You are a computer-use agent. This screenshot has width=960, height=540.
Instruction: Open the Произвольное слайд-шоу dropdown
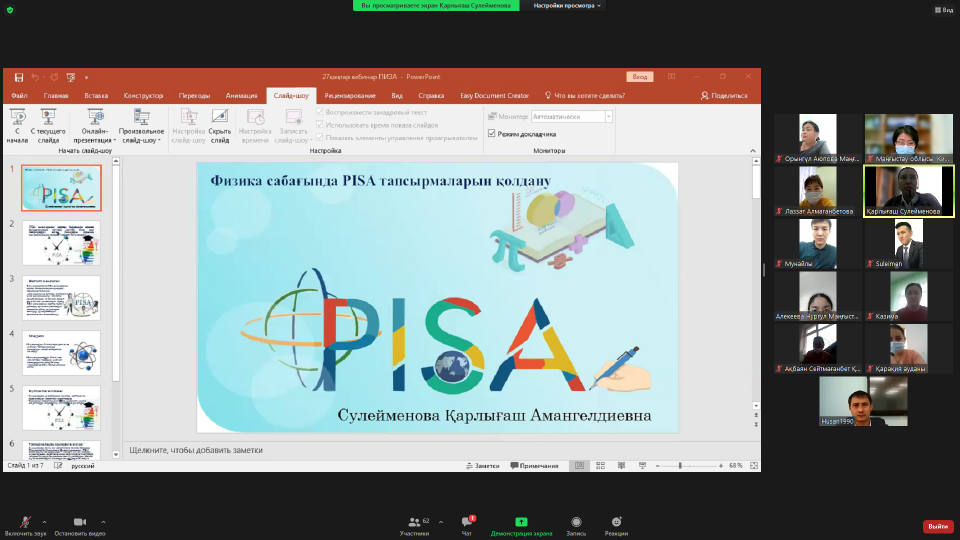(x=141, y=126)
